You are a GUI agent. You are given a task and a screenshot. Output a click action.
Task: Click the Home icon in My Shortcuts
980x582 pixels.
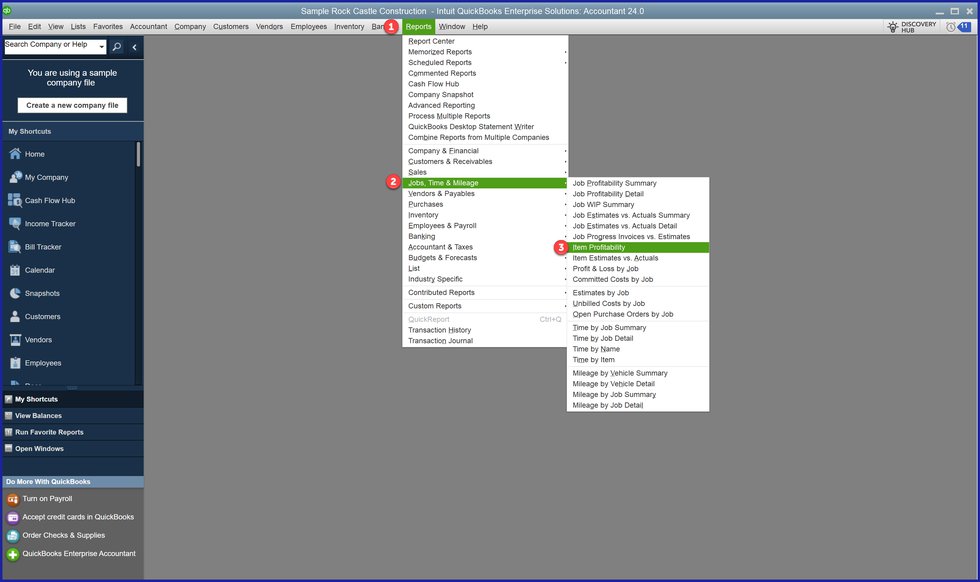click(x=15, y=154)
